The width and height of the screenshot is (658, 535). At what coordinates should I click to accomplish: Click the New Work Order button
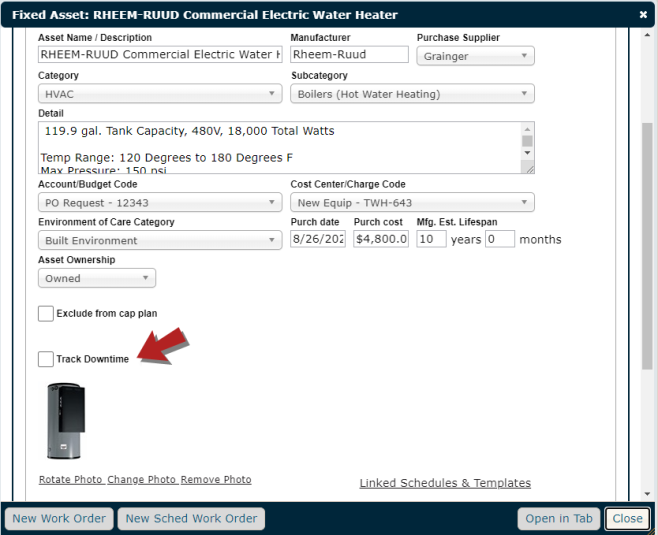(59, 519)
